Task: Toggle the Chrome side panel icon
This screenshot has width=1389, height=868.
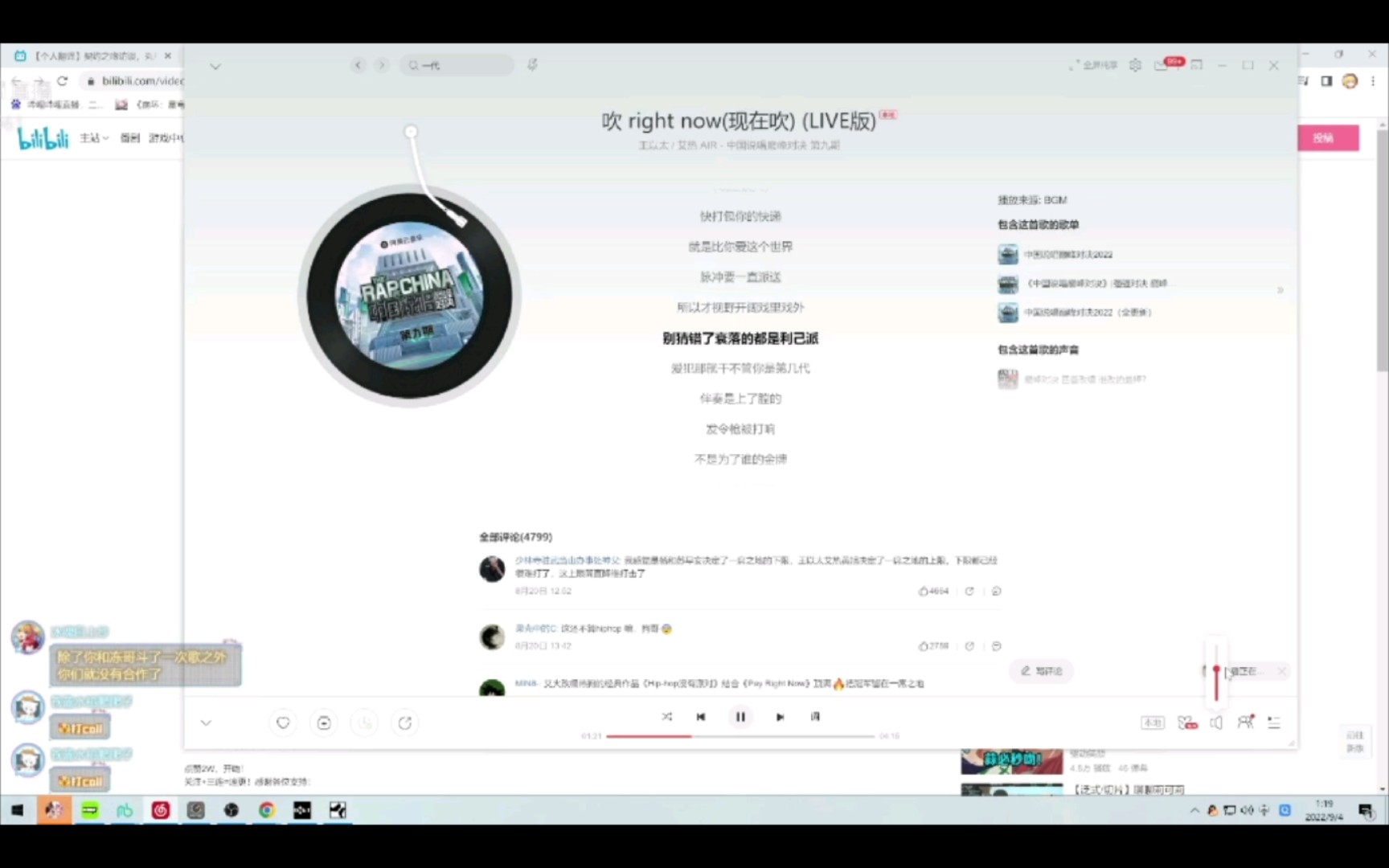Action: pyautogui.click(x=1326, y=80)
